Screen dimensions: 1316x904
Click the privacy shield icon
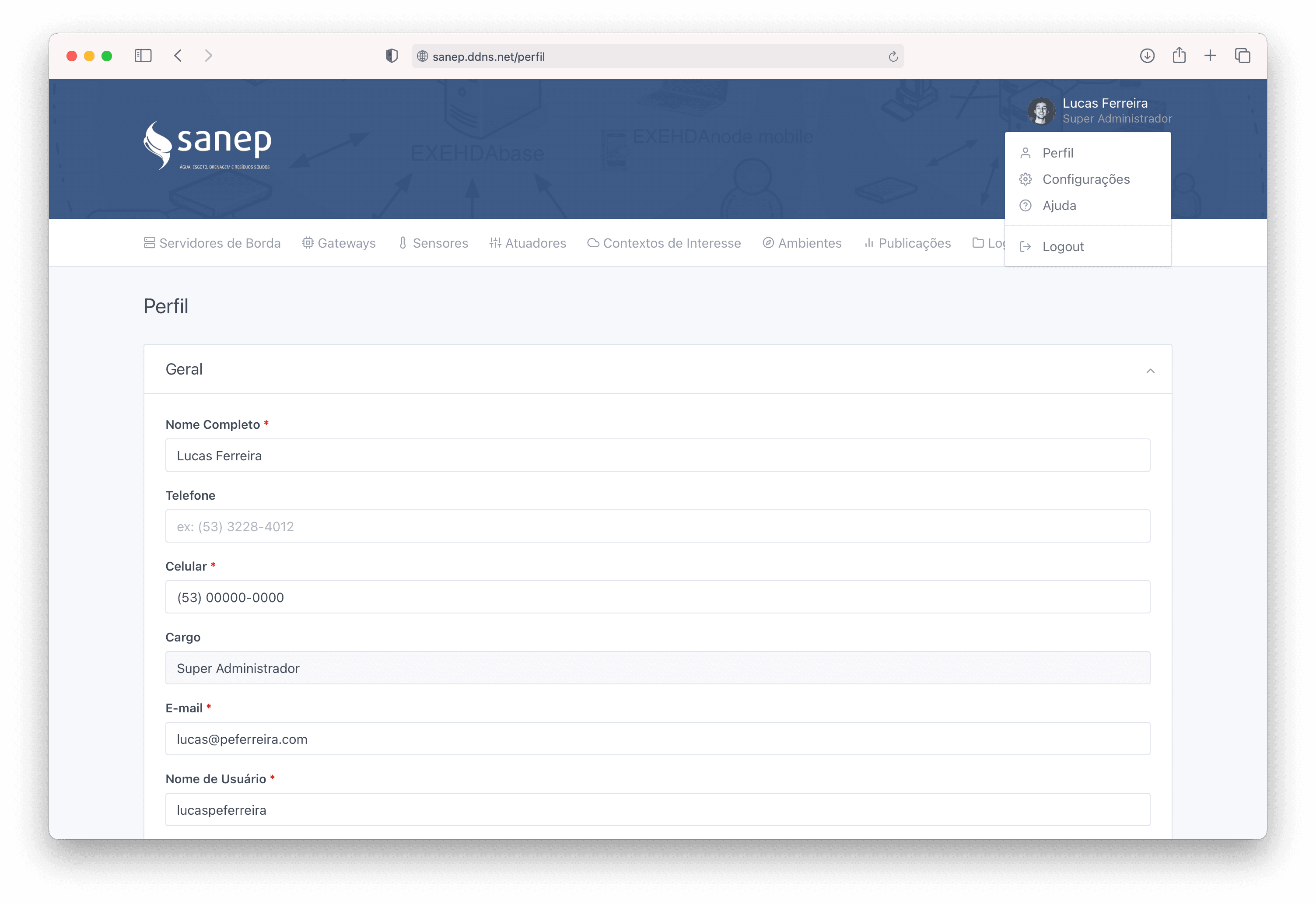click(391, 56)
